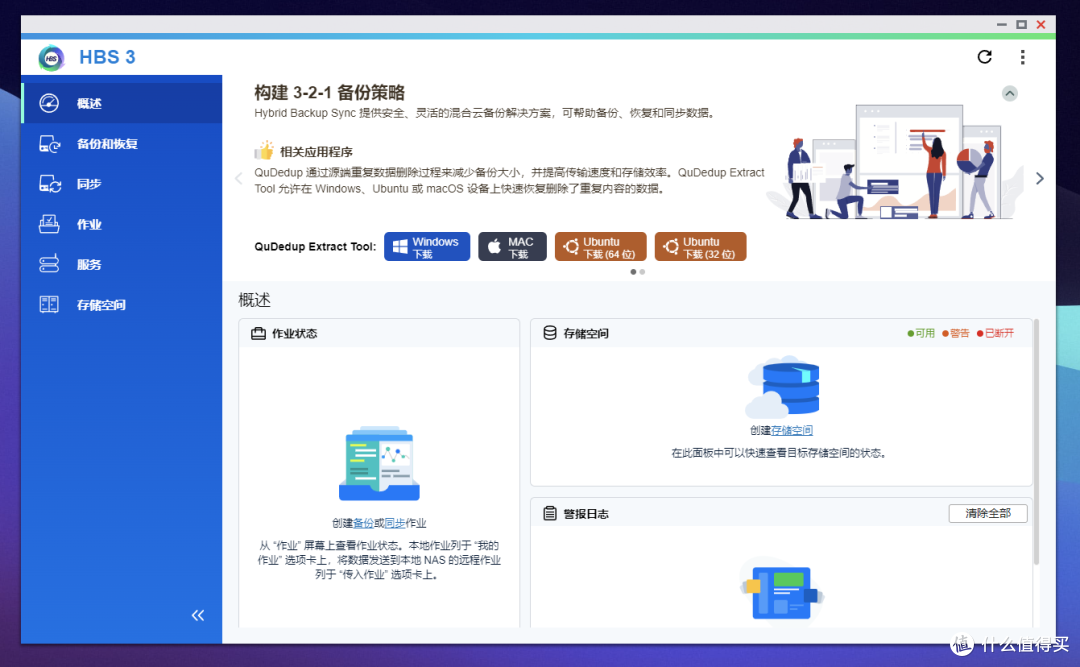Viewport: 1080px width, 667px height.
Task: Click the green 可用 status legend
Action: pos(921,334)
